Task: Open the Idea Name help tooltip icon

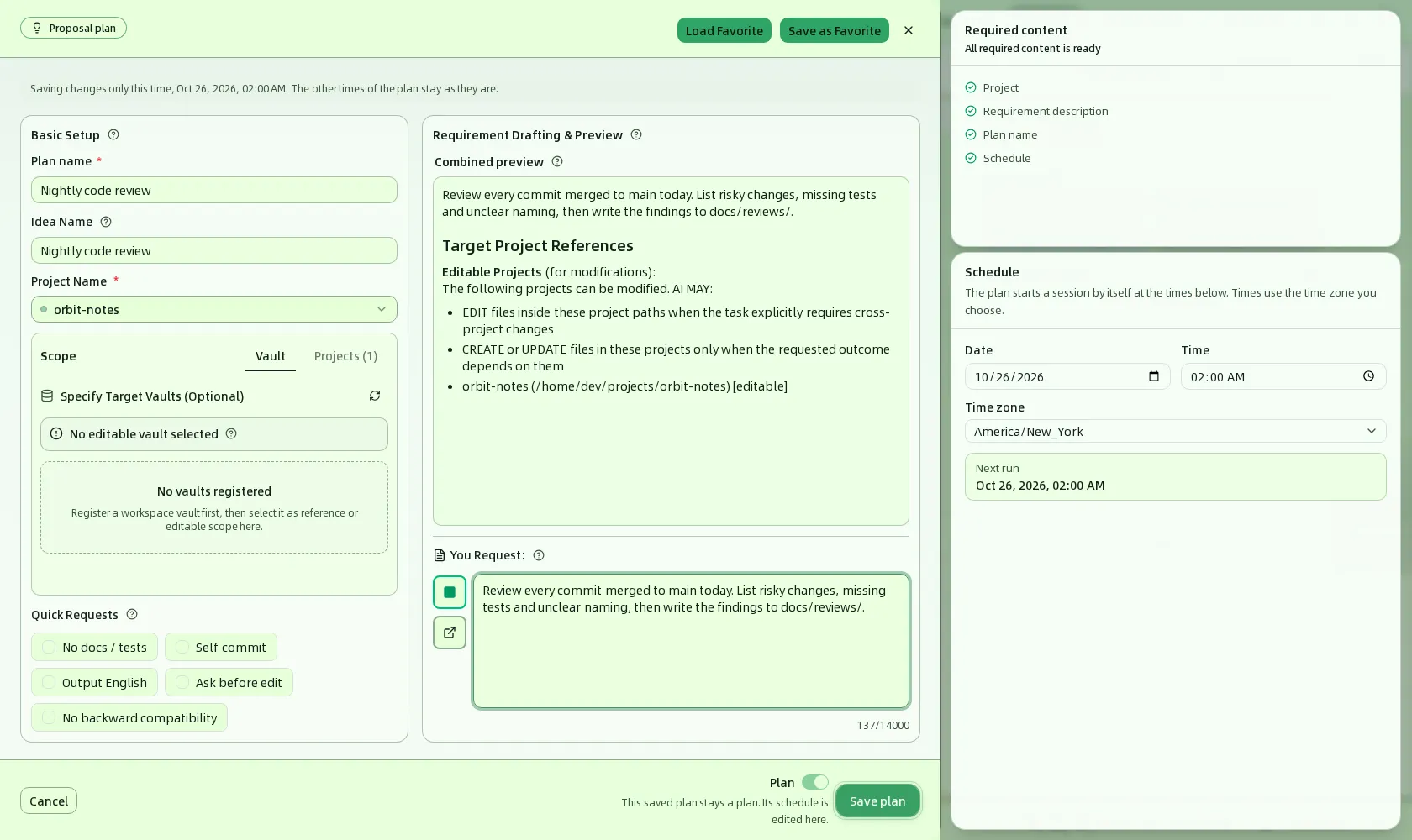Action: [x=106, y=222]
